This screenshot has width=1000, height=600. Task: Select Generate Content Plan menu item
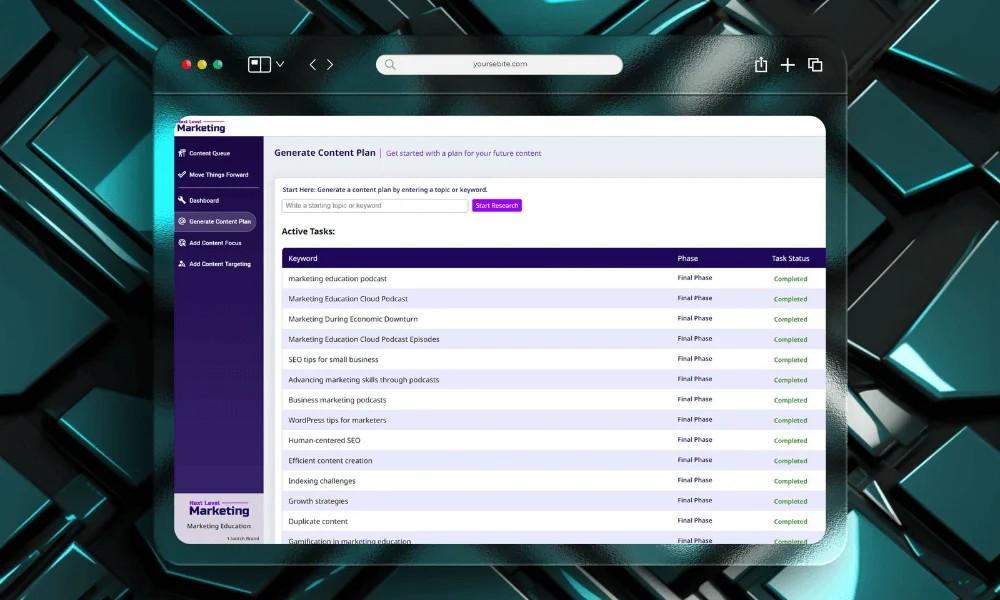pos(216,221)
